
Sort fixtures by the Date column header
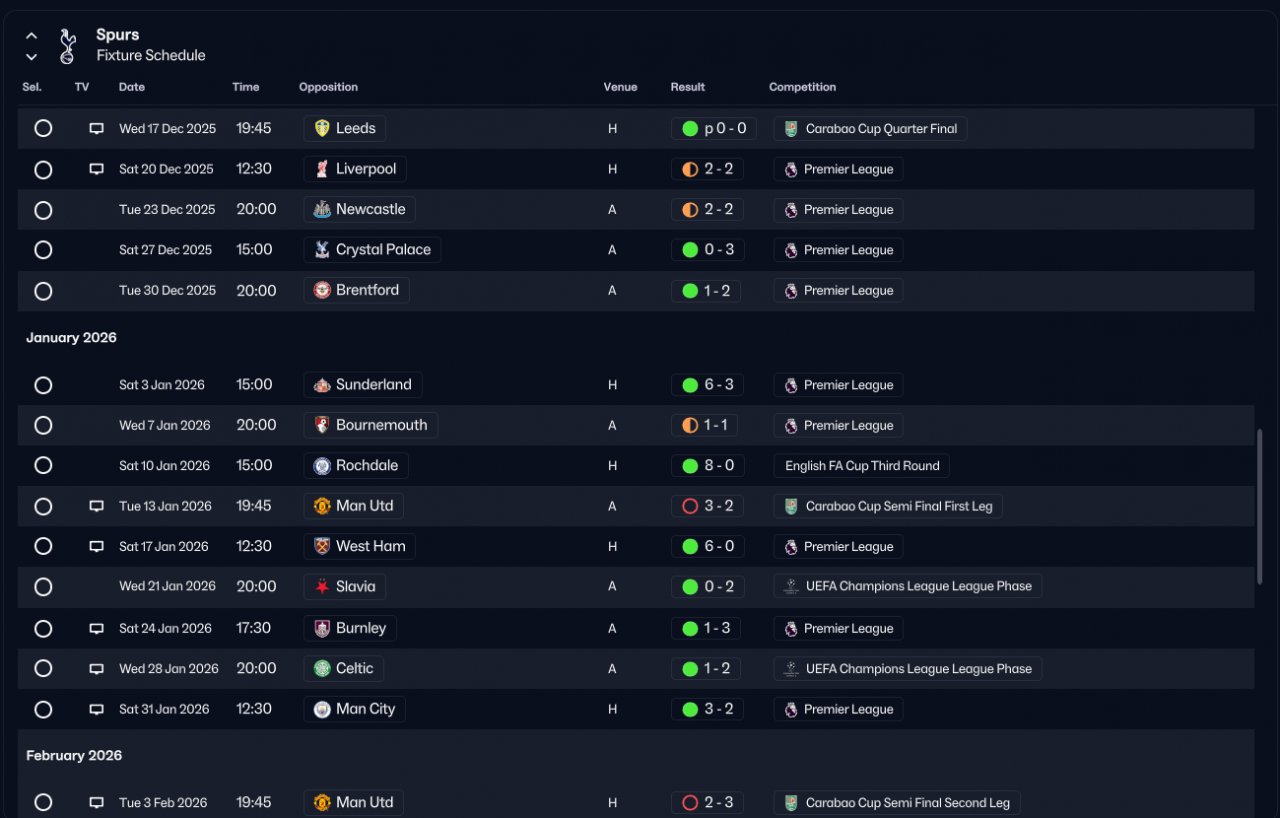(131, 87)
